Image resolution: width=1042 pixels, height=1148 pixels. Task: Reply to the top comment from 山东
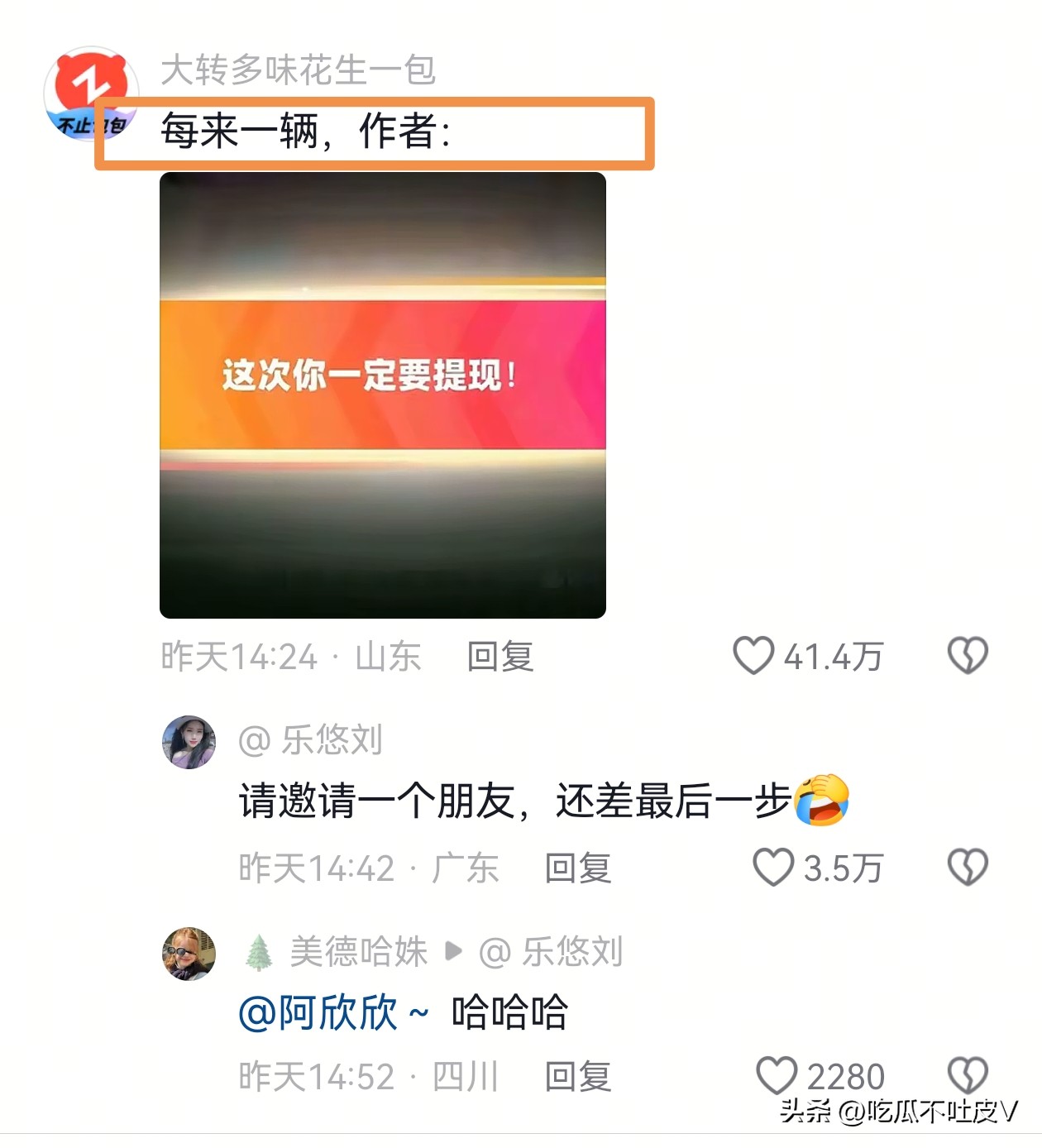click(500, 657)
